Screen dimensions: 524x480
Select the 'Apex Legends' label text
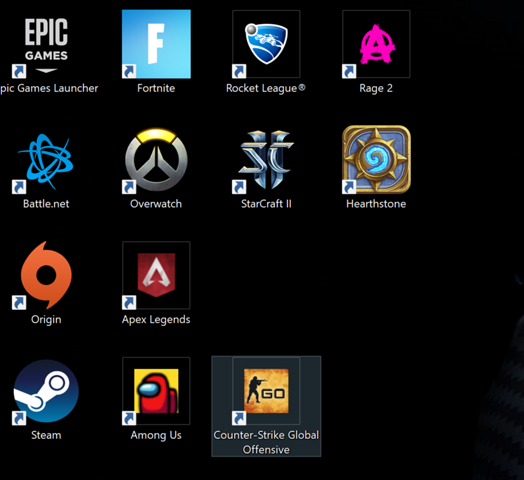click(156, 320)
